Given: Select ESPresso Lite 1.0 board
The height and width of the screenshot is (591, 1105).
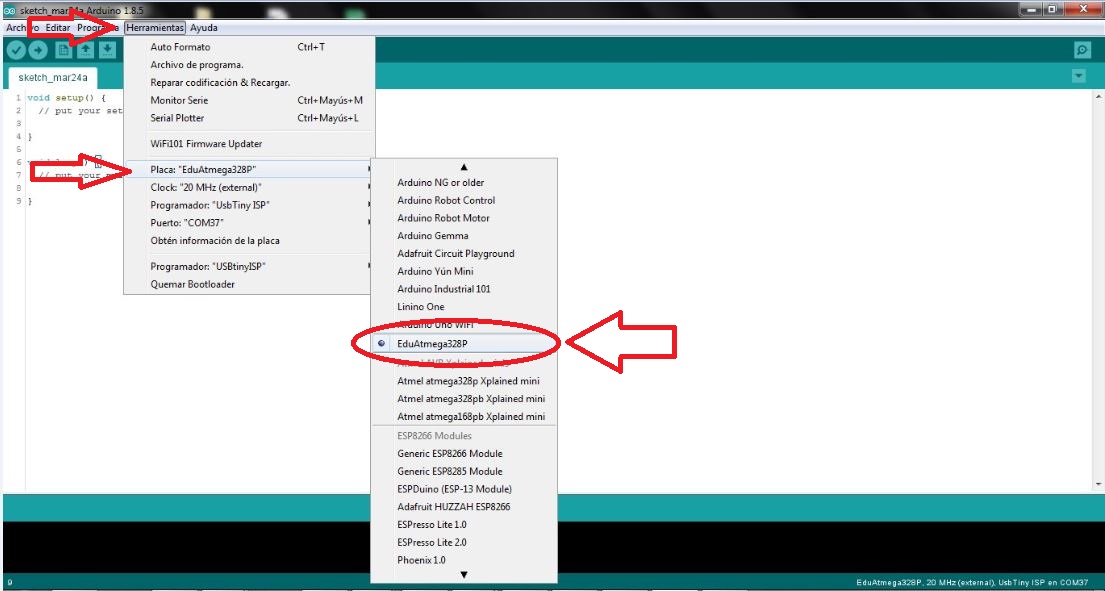Looking at the screenshot, I should [464, 525].
